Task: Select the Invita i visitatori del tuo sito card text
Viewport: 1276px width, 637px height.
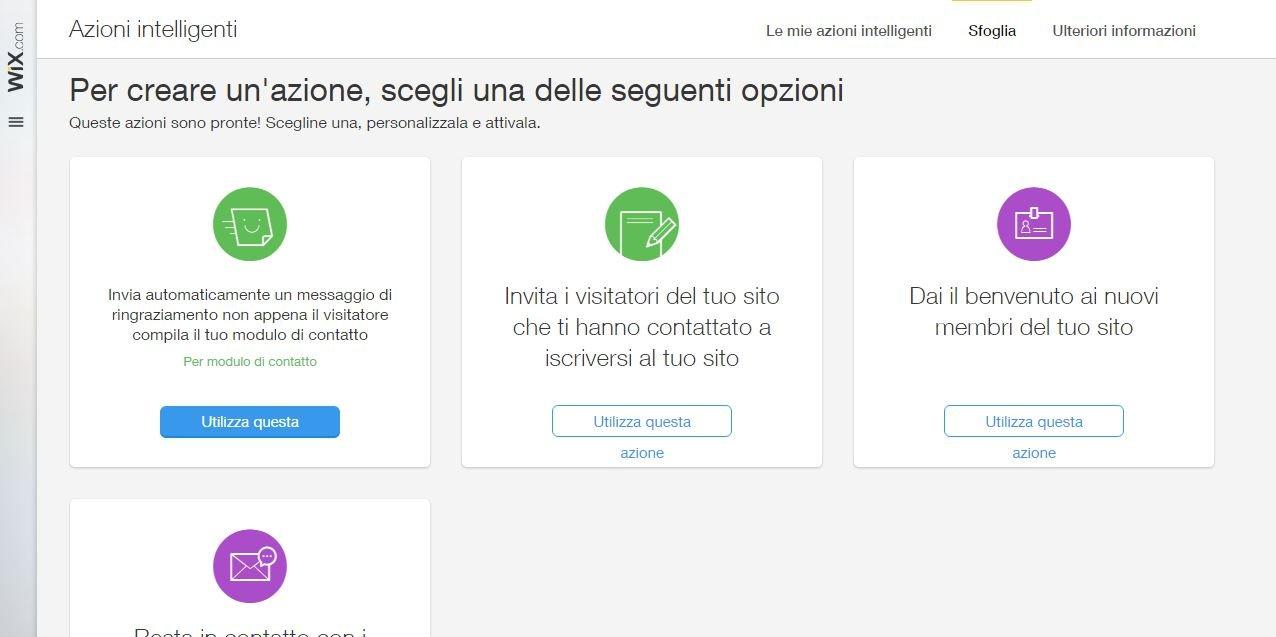Action: 642,327
